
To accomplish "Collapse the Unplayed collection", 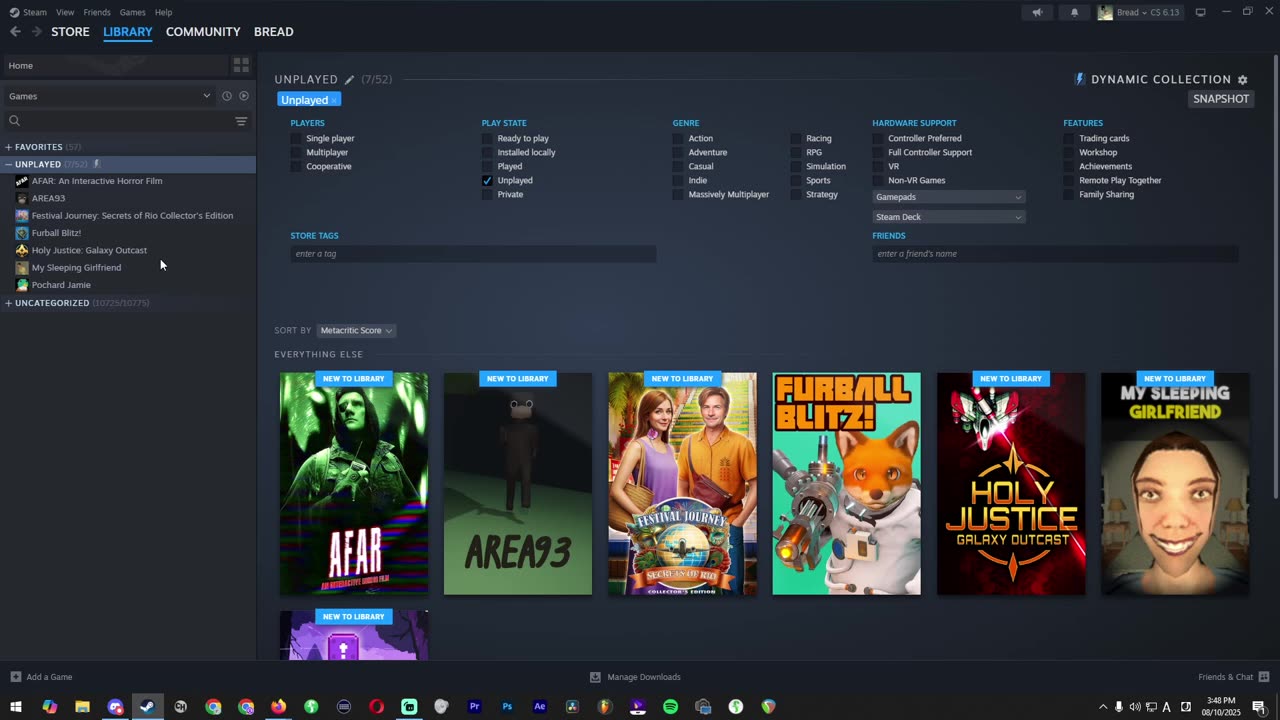I will tap(8, 164).
